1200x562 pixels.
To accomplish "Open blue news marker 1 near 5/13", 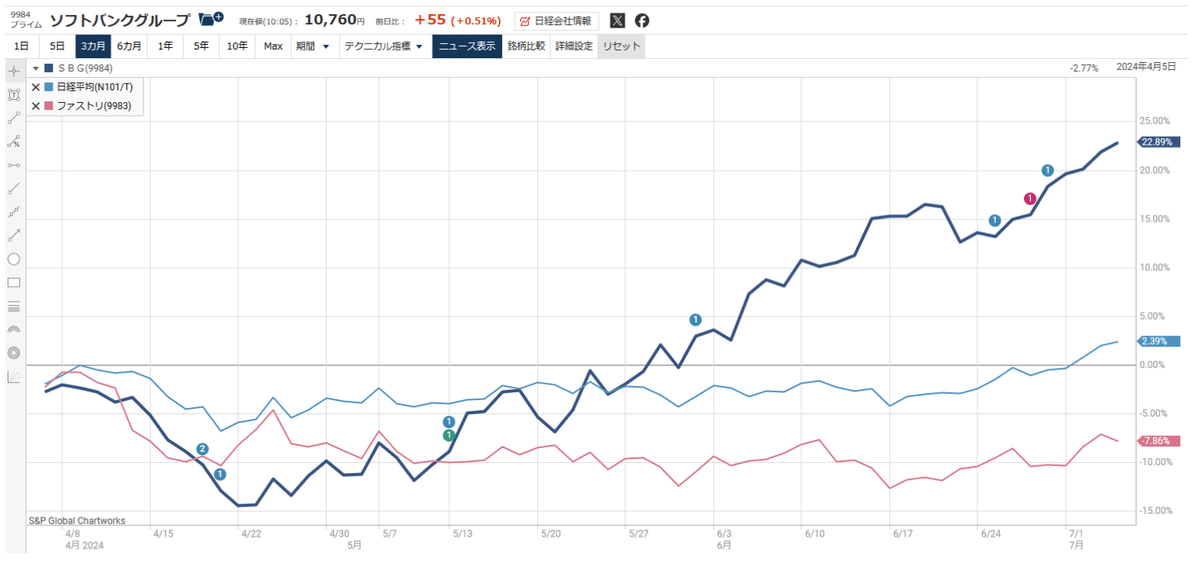I will point(449,423).
